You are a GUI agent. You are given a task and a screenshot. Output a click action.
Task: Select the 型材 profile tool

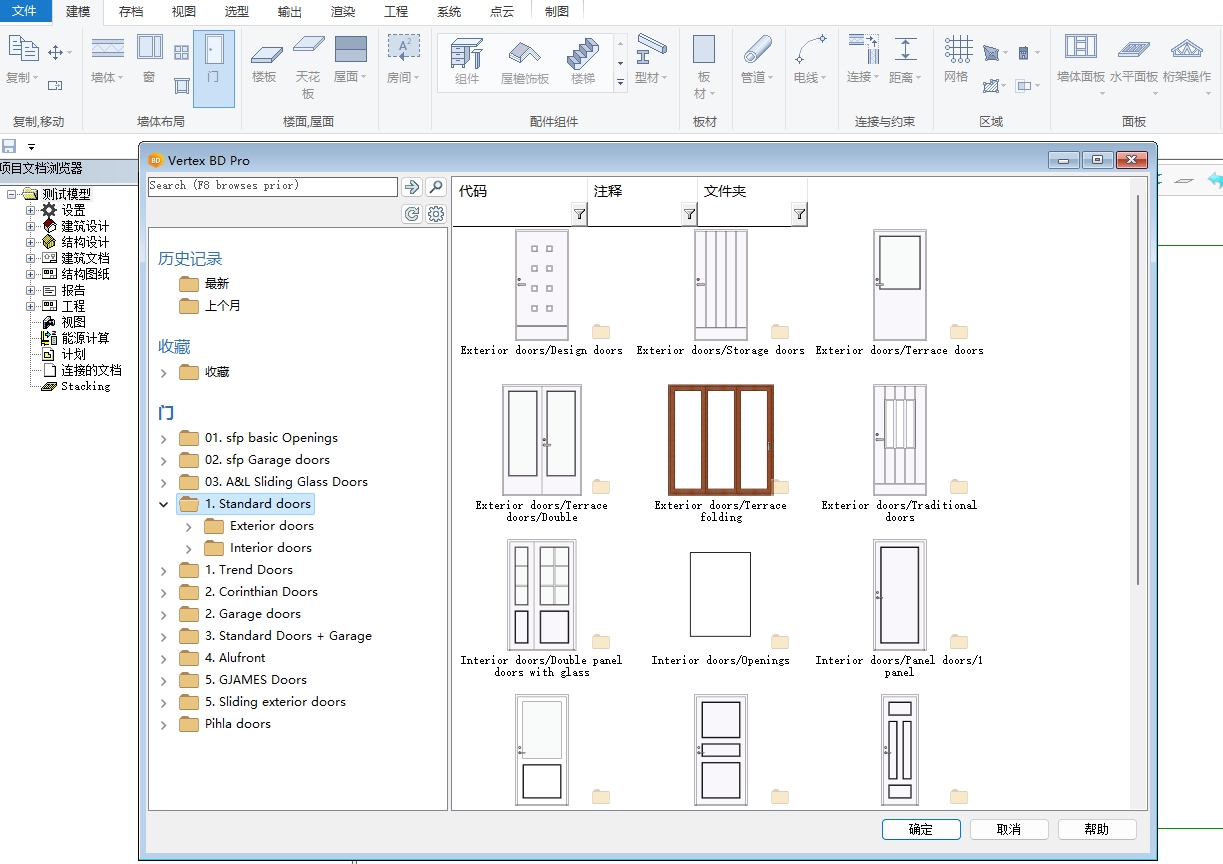coord(651,61)
